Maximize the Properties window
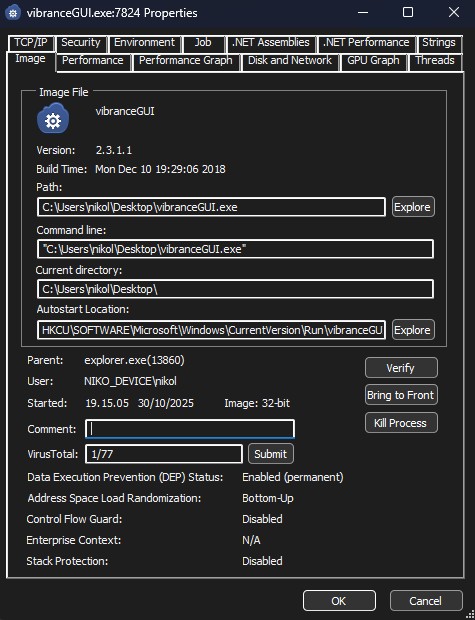The height and width of the screenshot is (620, 475). (x=408, y=12)
